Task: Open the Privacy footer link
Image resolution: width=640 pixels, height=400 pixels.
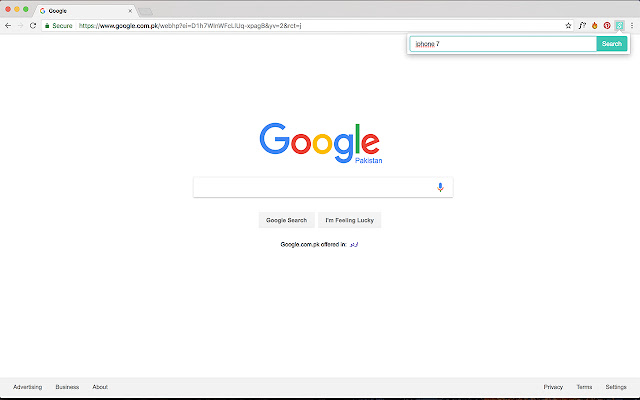Action: tap(553, 387)
